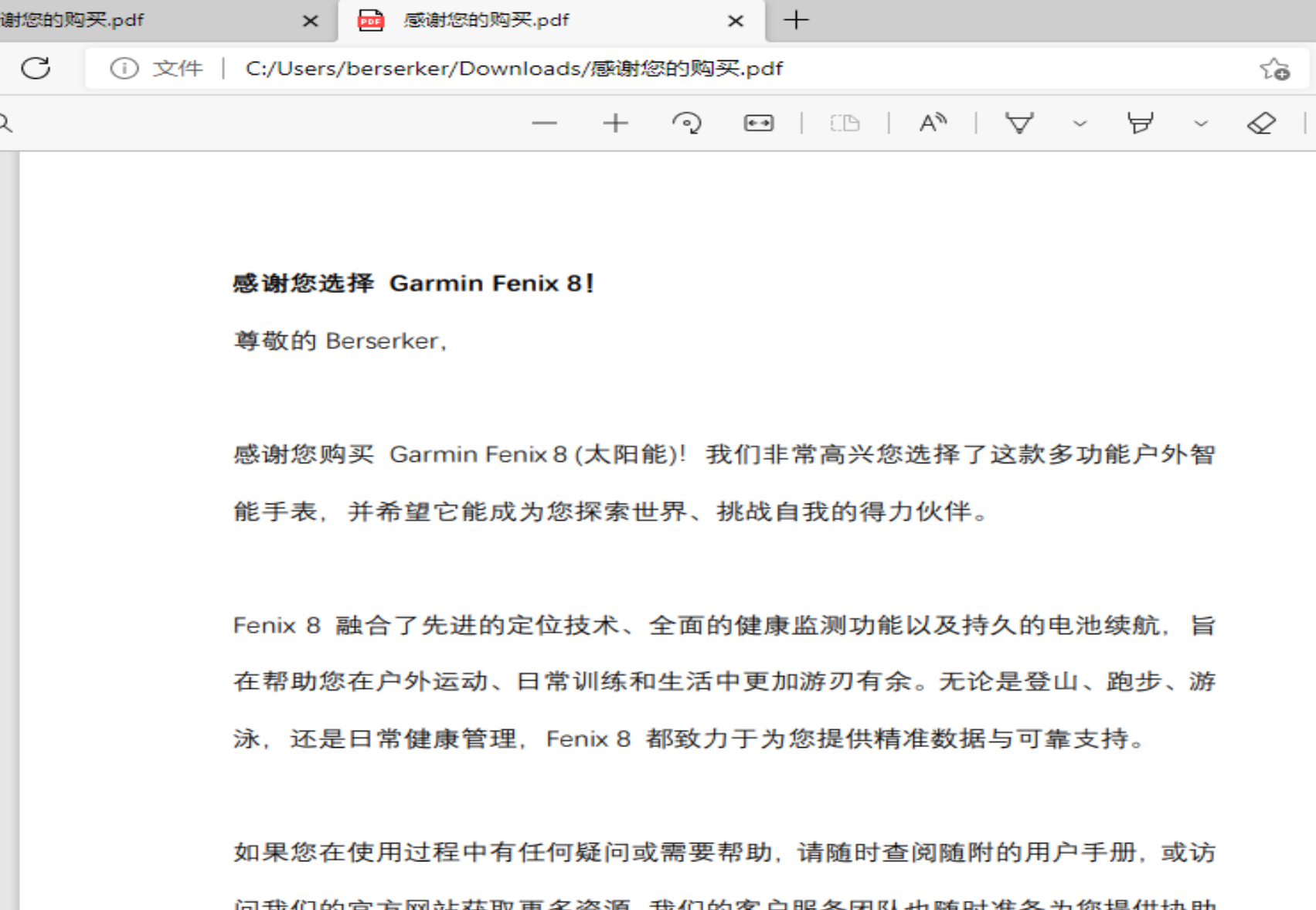Click the line starting "感谢您购买 Garmin Fenix 8 (太阳能)"
The height and width of the screenshot is (910, 1316).
coord(725,454)
